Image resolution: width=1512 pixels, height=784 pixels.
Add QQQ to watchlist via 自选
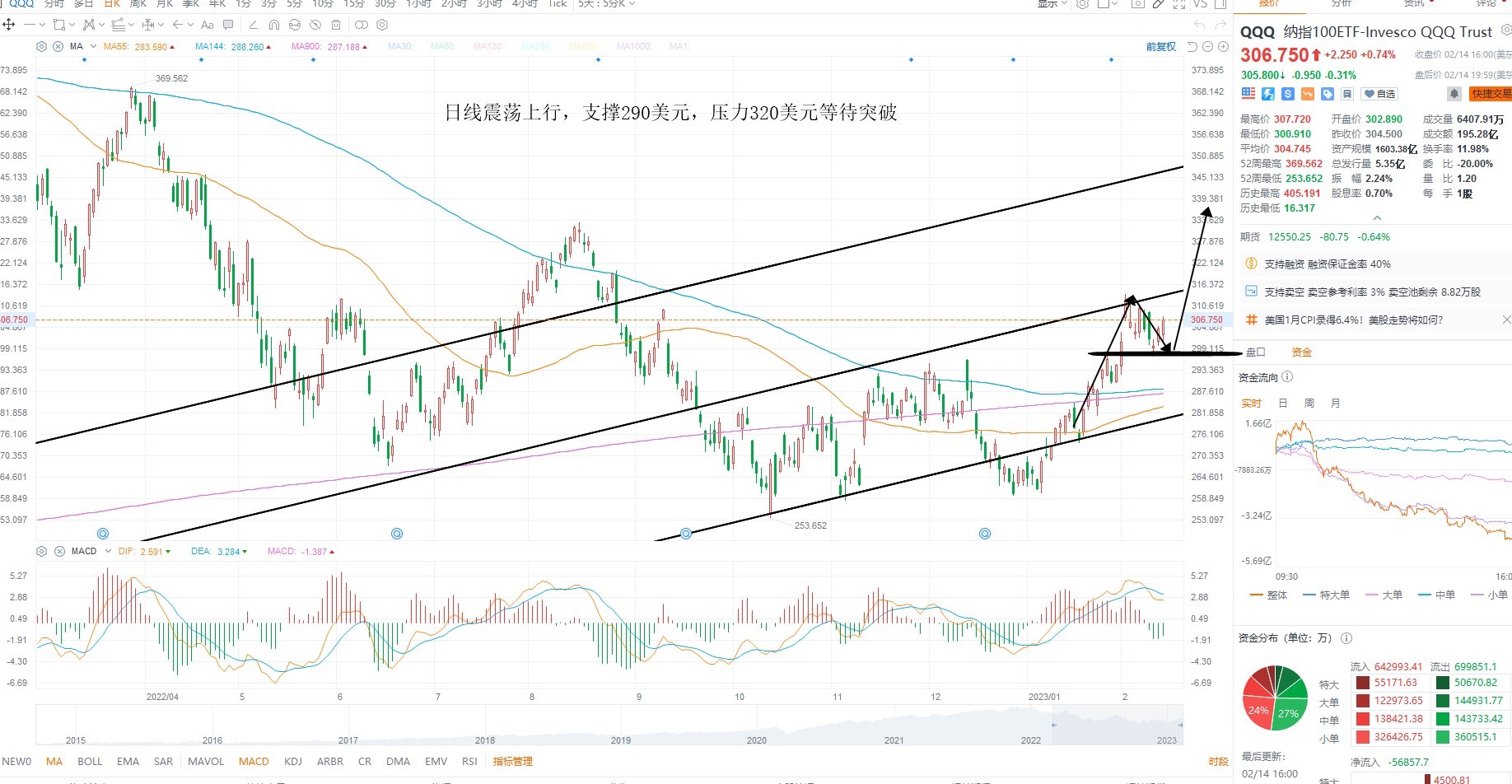point(1379,94)
